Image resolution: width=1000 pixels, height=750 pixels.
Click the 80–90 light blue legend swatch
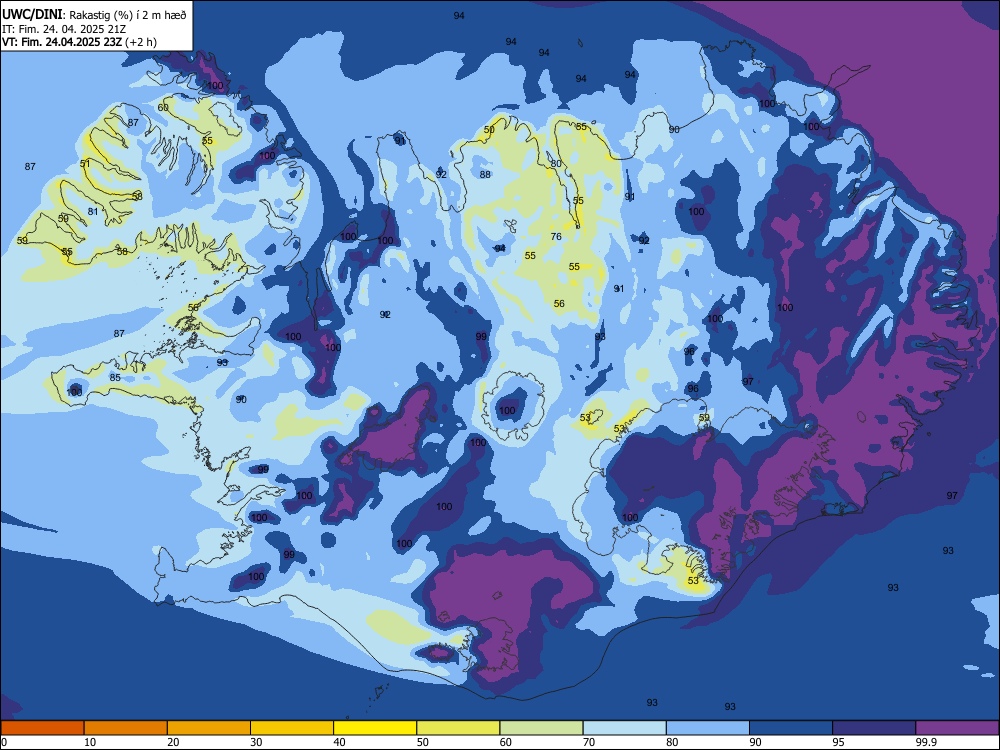pyautogui.click(x=708, y=728)
